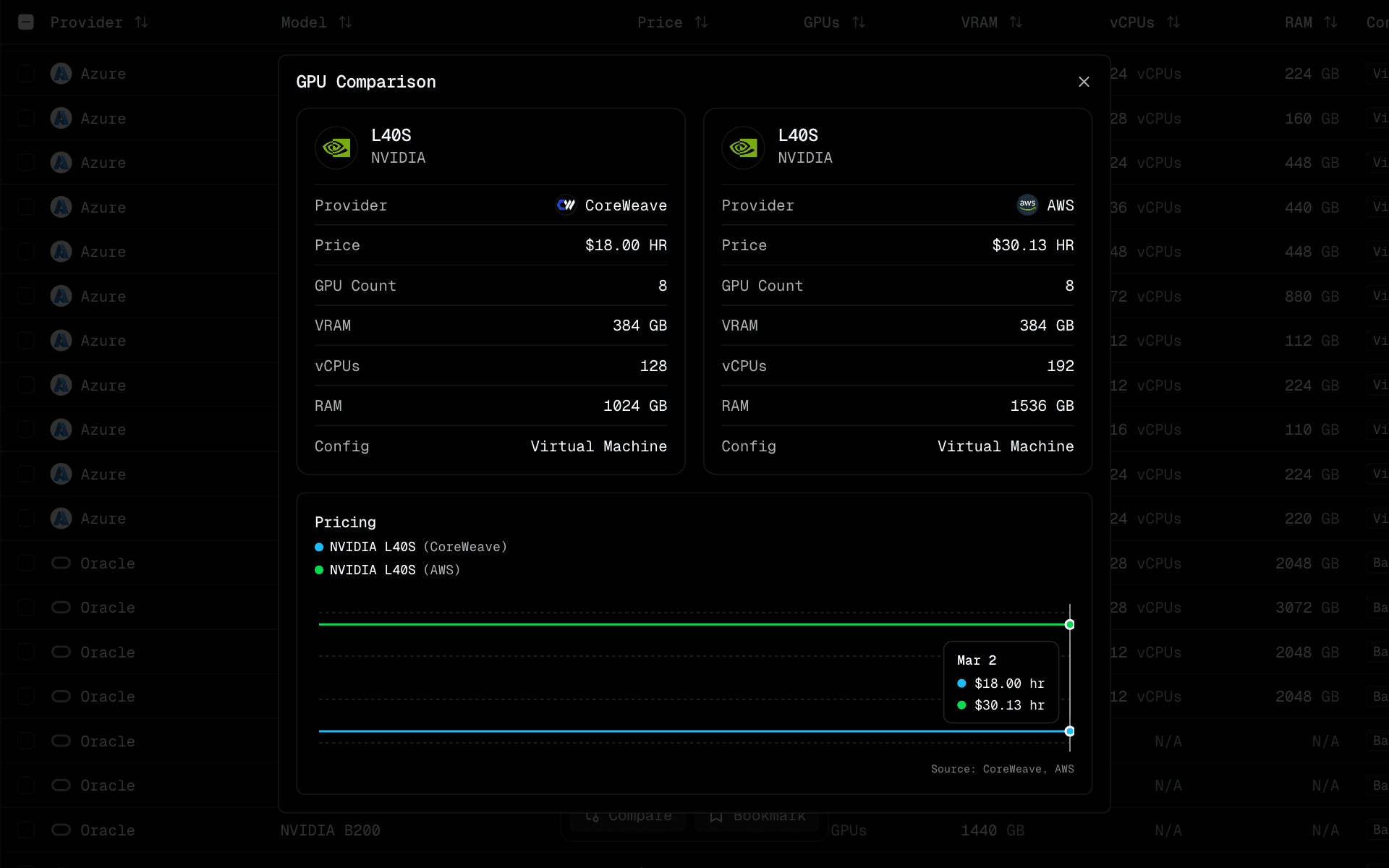Click the NVIDIA logo on the CoreWeave card

336,148
